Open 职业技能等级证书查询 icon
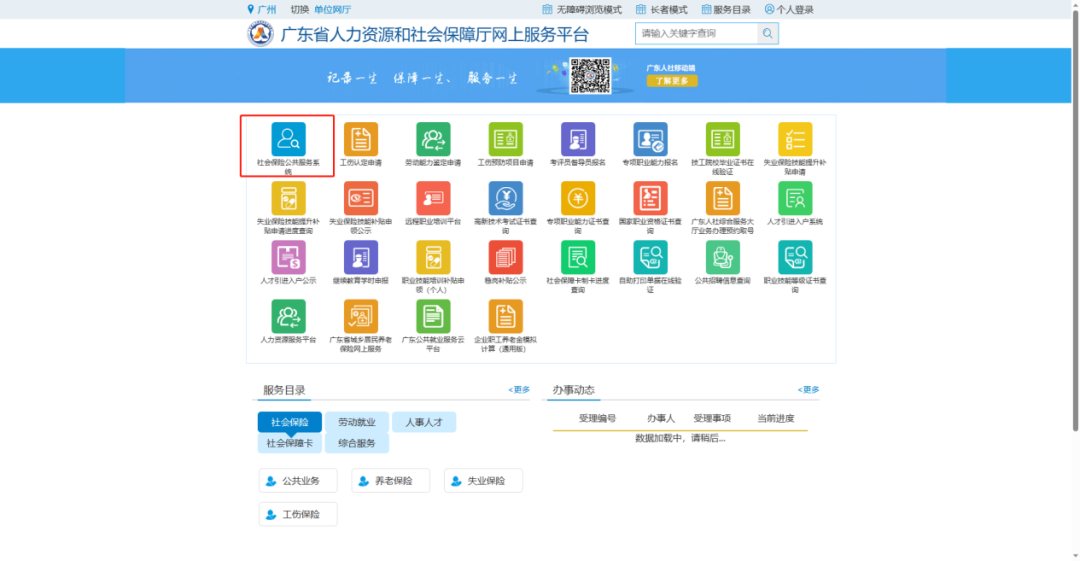 pos(795,258)
